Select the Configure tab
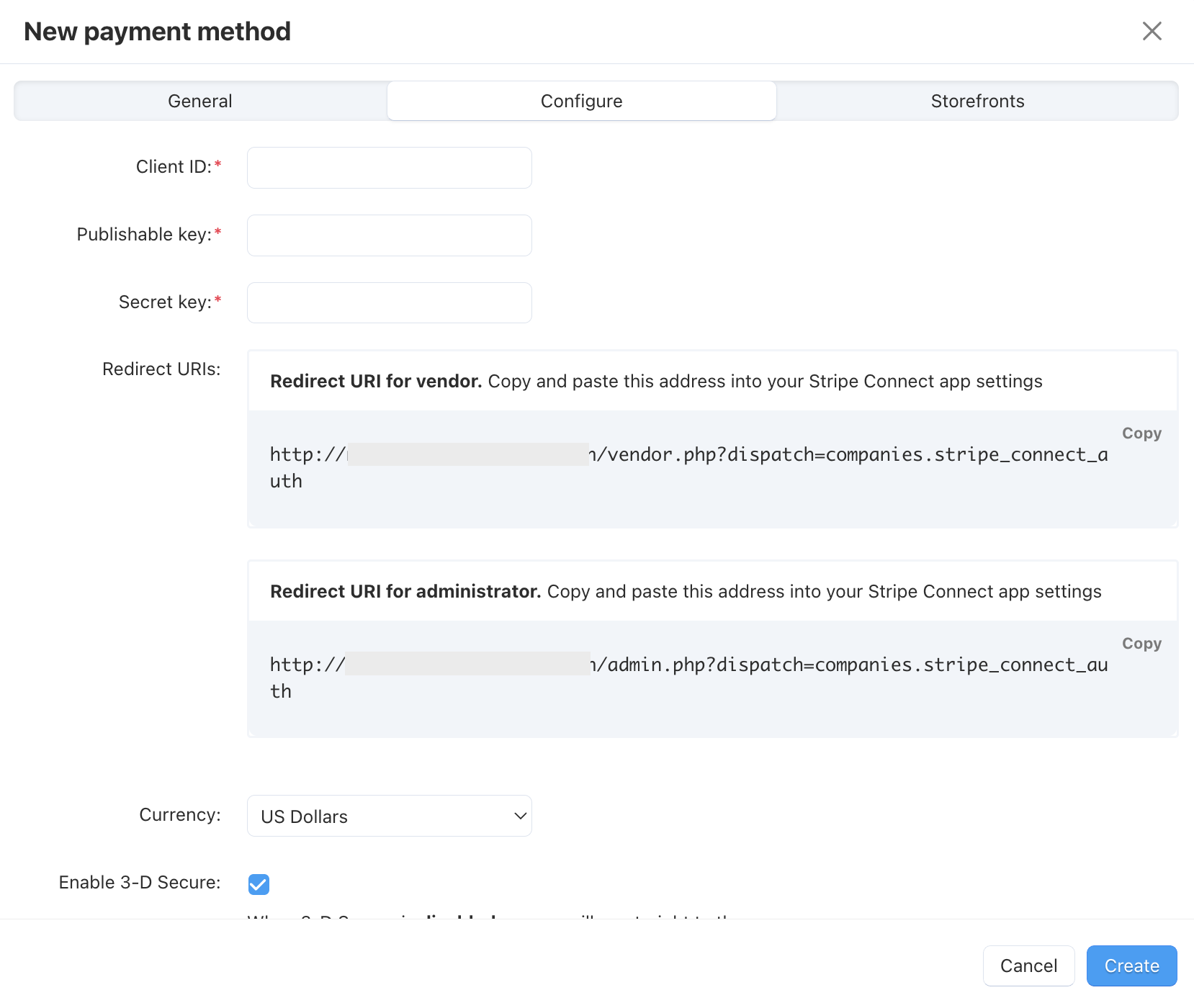Screen dimensions: 1194x1008 (x=582, y=101)
